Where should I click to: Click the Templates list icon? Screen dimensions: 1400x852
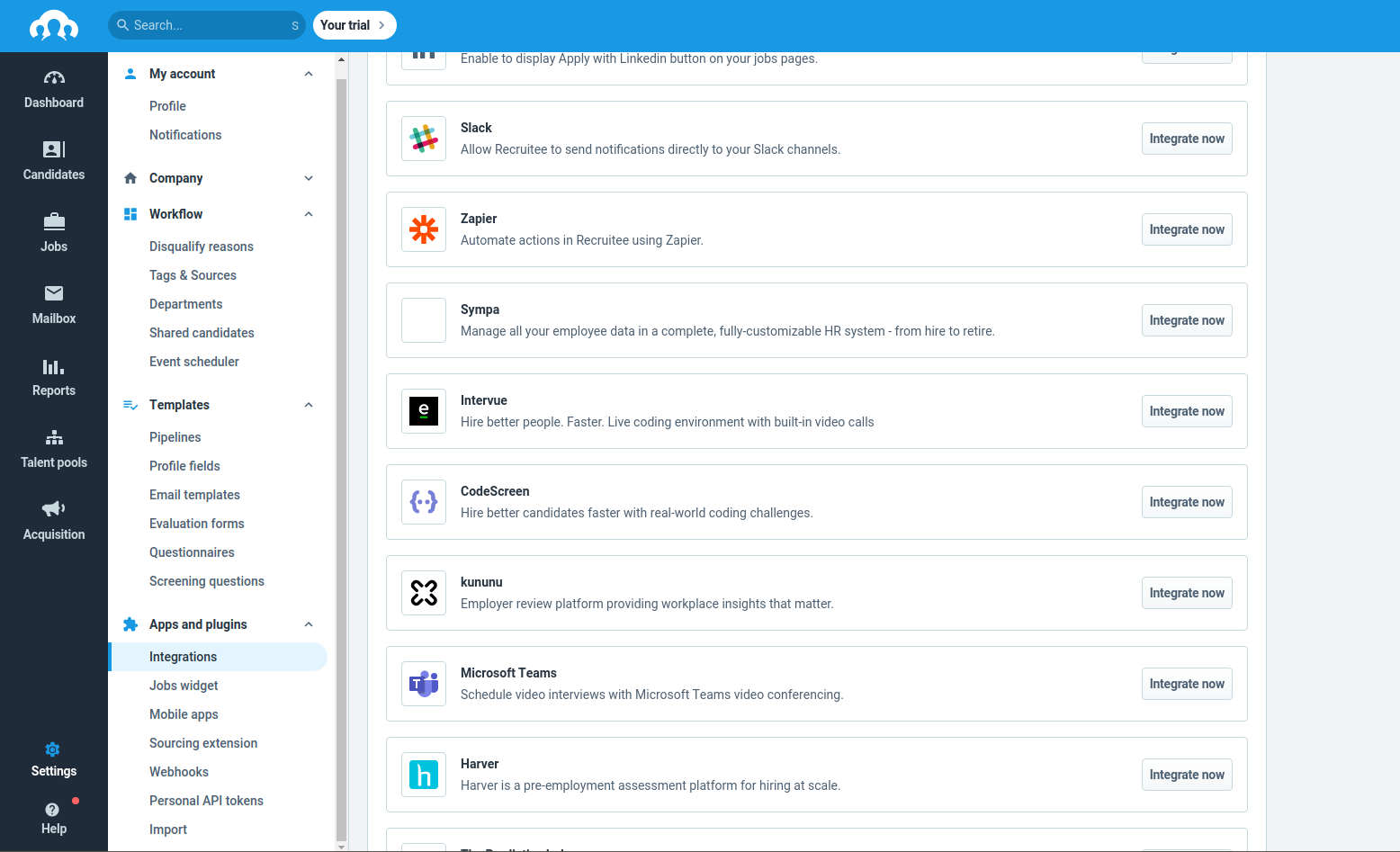pyautogui.click(x=130, y=405)
